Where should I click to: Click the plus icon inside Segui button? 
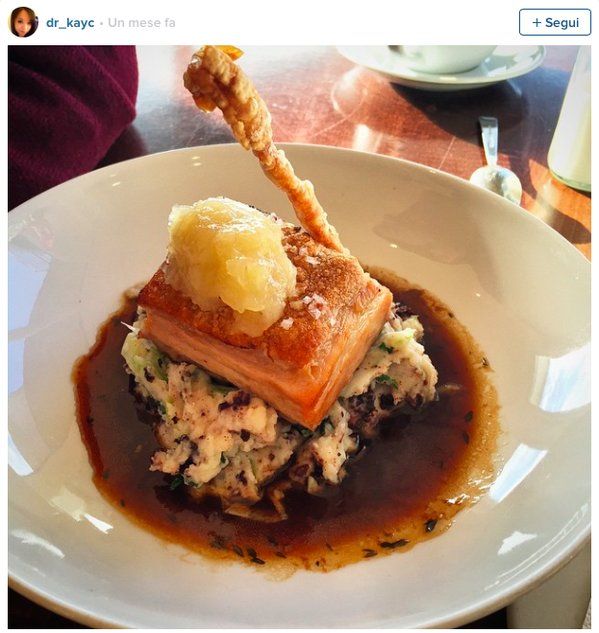coord(536,23)
